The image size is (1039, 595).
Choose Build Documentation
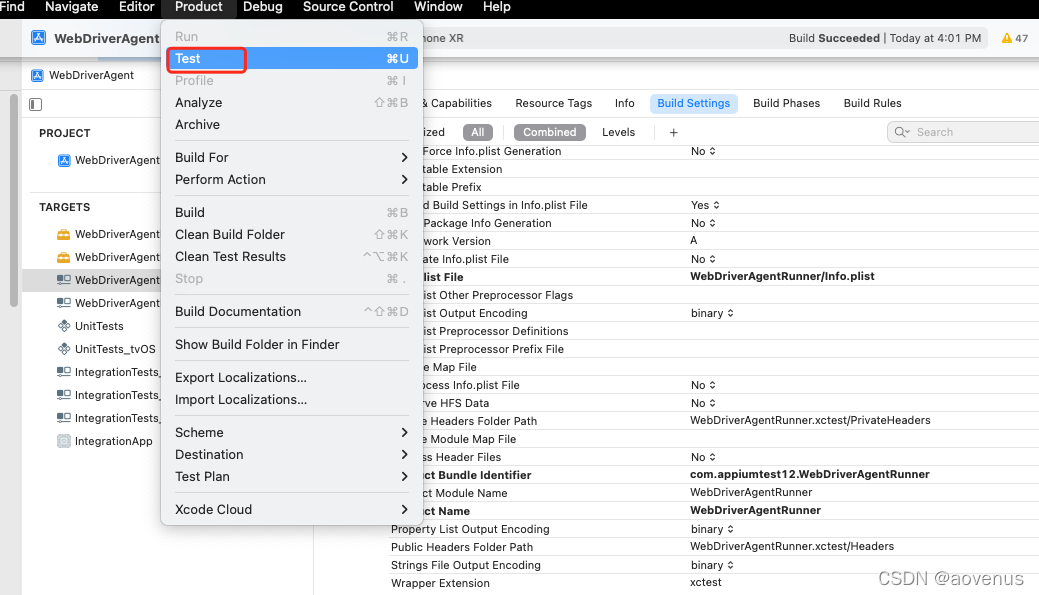point(292,311)
